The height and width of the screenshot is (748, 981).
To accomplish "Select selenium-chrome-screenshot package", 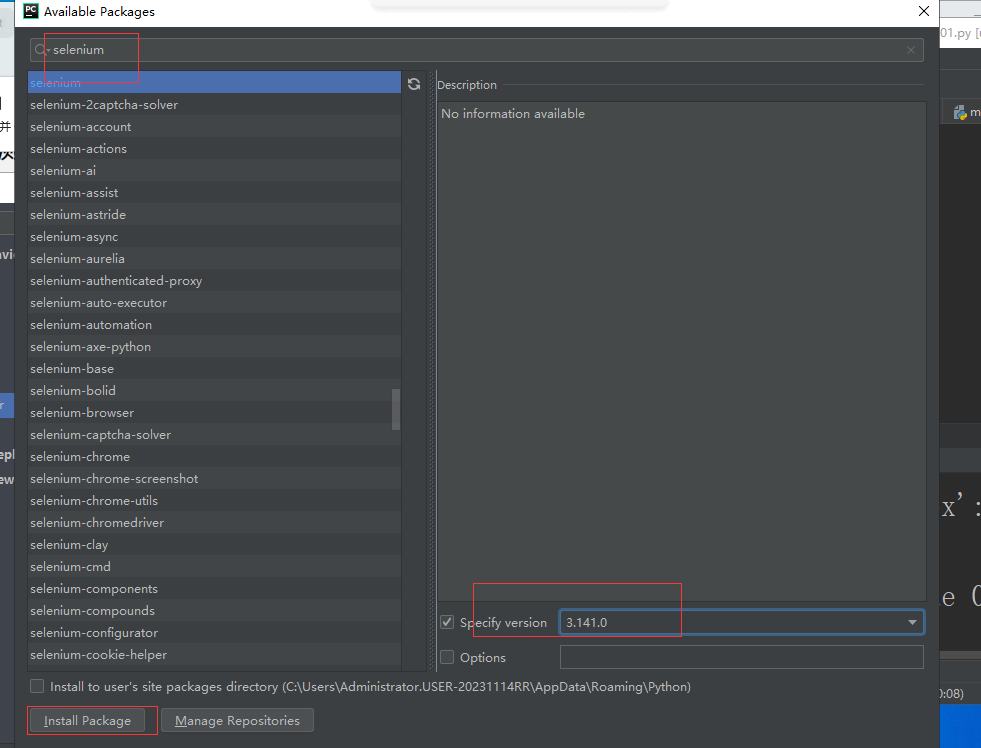I will (214, 478).
